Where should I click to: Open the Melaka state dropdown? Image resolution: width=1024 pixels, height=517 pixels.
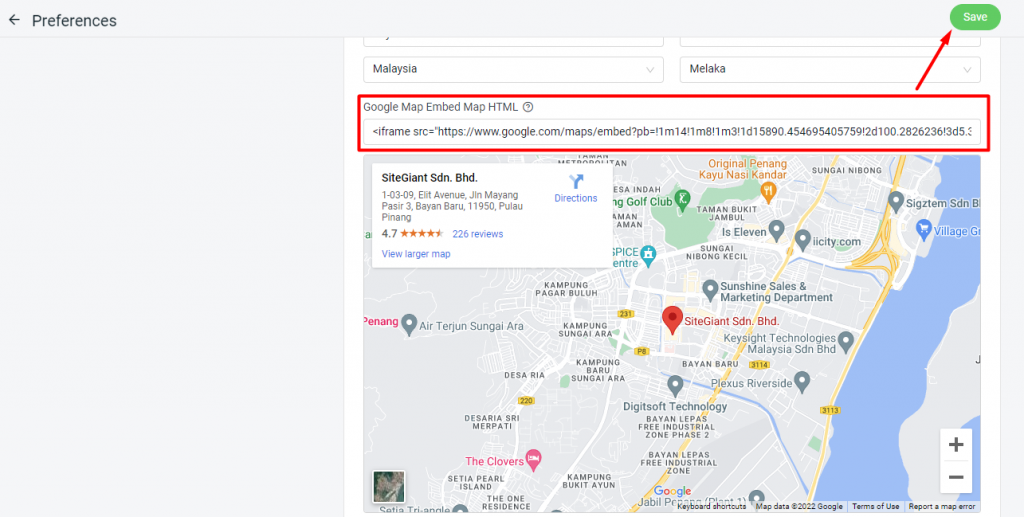pyautogui.click(x=830, y=69)
